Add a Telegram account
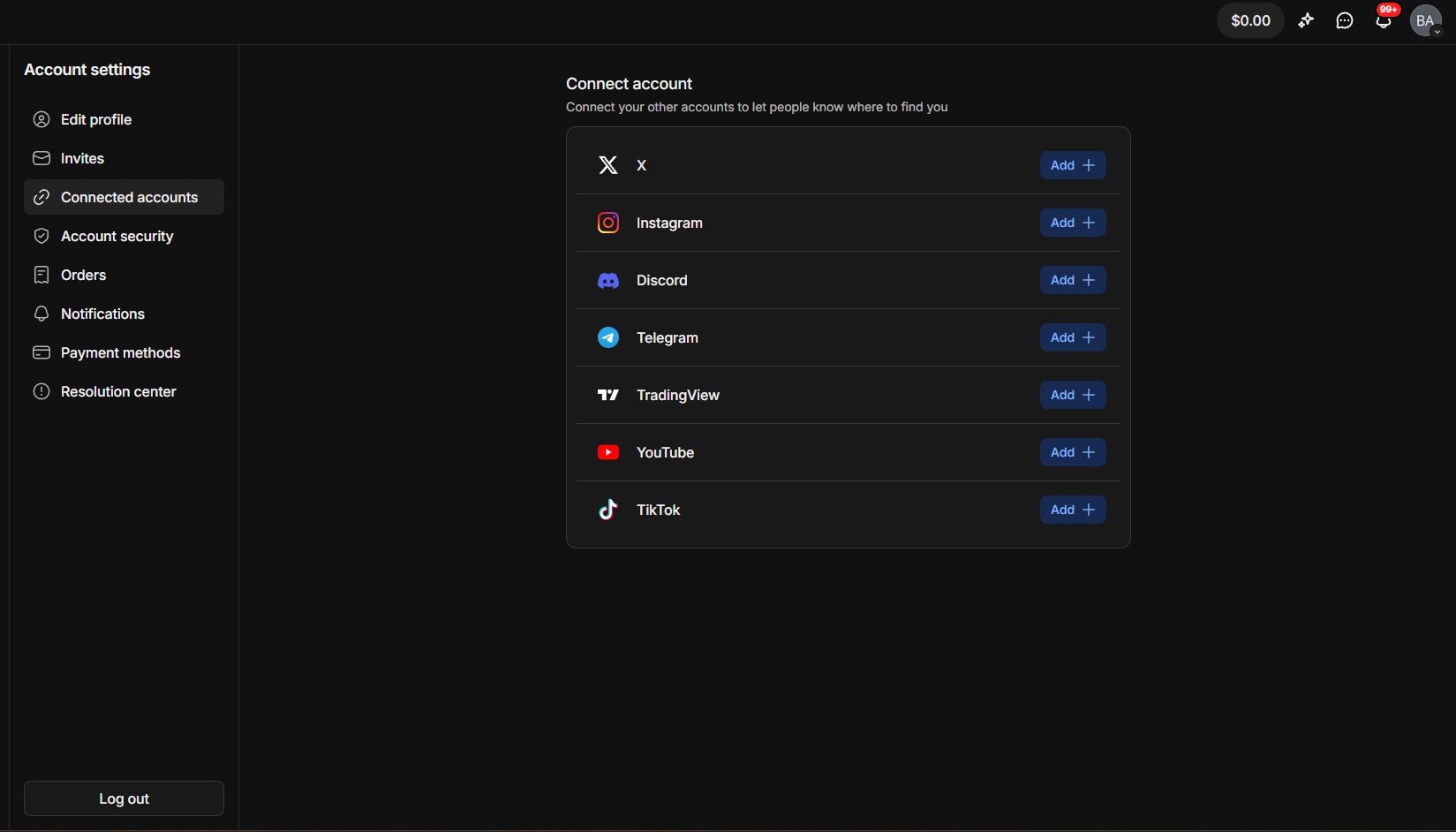This screenshot has width=1456, height=832. [x=1073, y=337]
